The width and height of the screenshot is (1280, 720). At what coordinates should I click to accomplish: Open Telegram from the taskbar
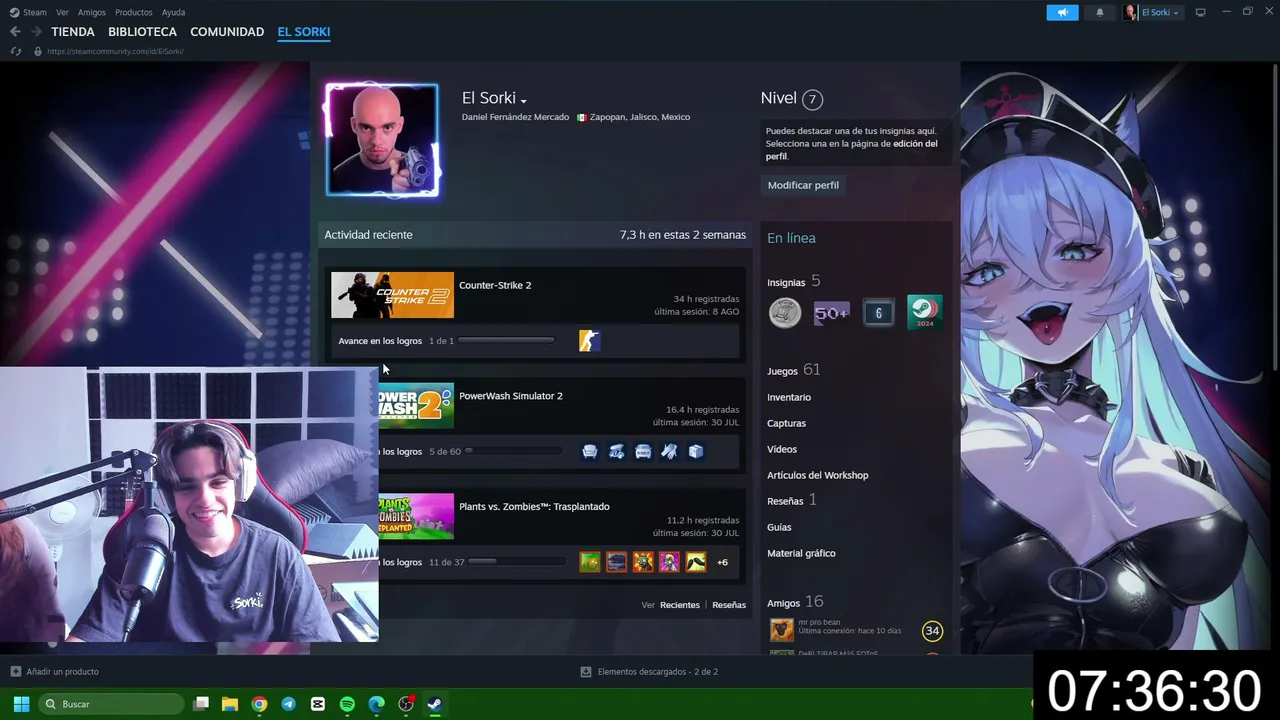288,704
